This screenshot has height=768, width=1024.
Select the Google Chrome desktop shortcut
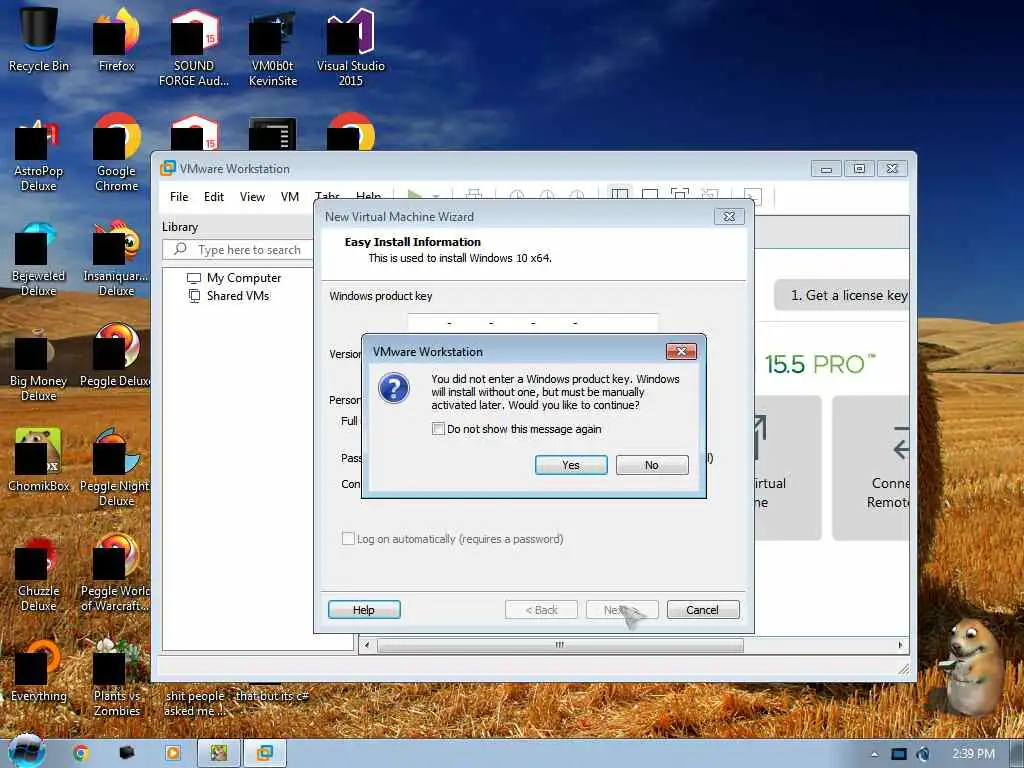coord(116,153)
